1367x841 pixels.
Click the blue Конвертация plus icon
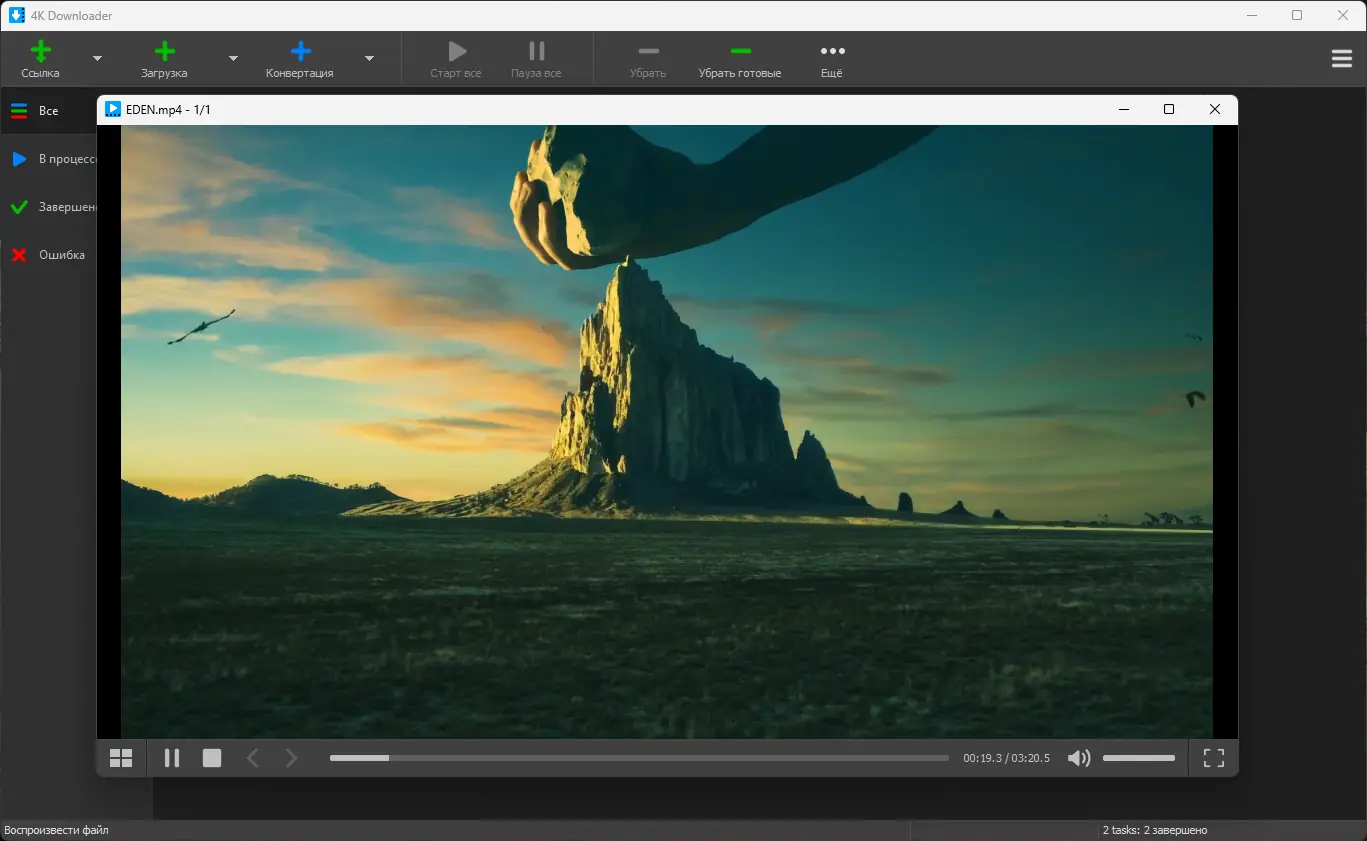coord(300,52)
